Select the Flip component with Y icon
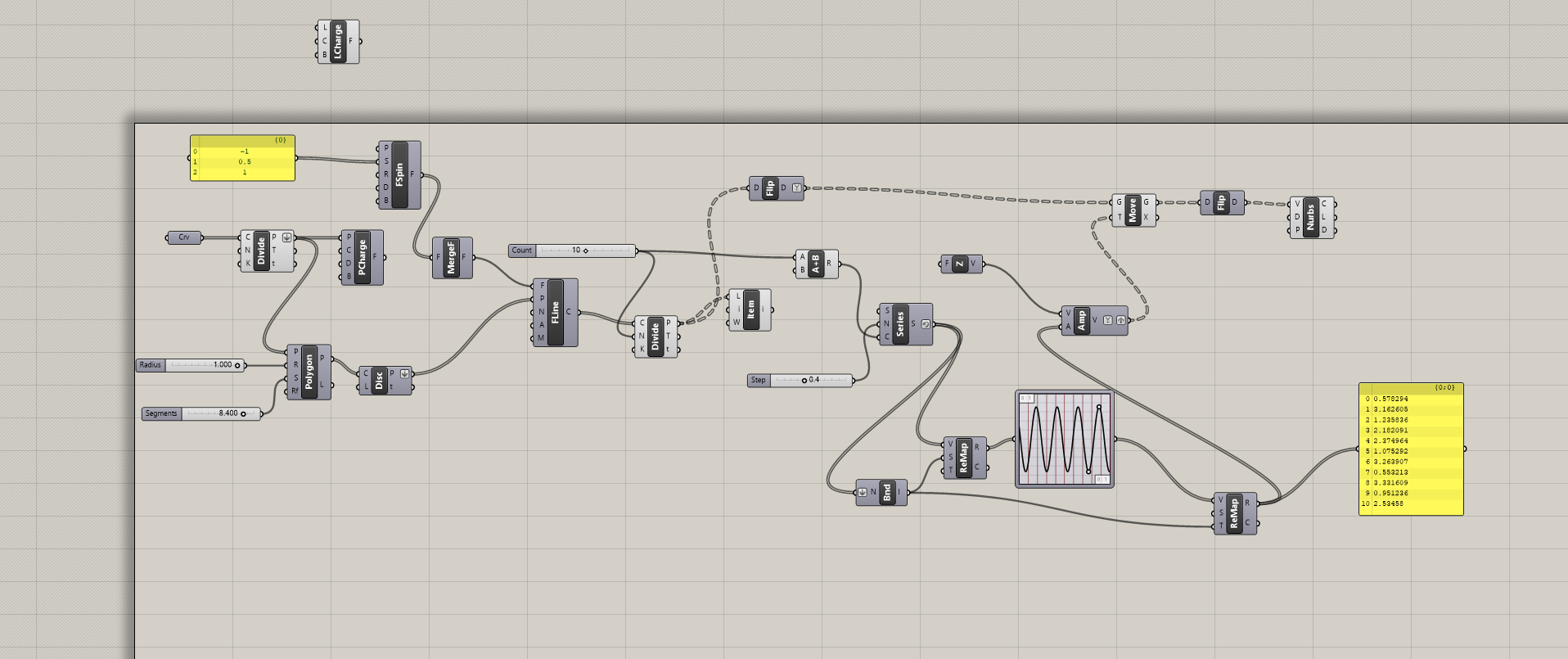Screen dimensions: 1568x659 coord(770,188)
